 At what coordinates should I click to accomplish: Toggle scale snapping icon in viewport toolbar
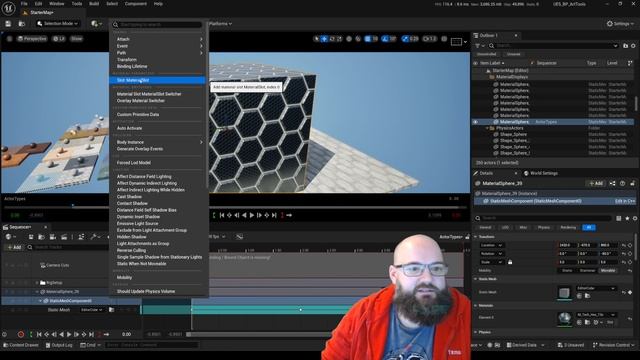405,39
